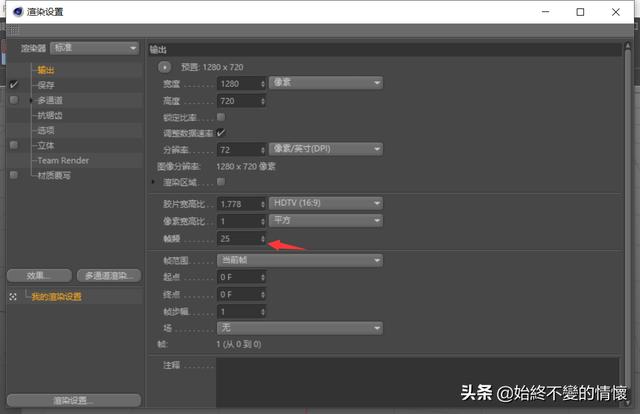Click the 终点 field showing 0 F
640x414 pixels.
tap(238, 294)
